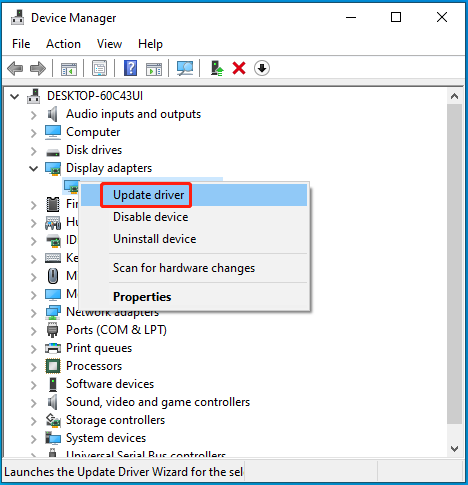The width and height of the screenshot is (468, 485).
Task: Click the Update device driver toolbar icon
Action: pos(217,68)
